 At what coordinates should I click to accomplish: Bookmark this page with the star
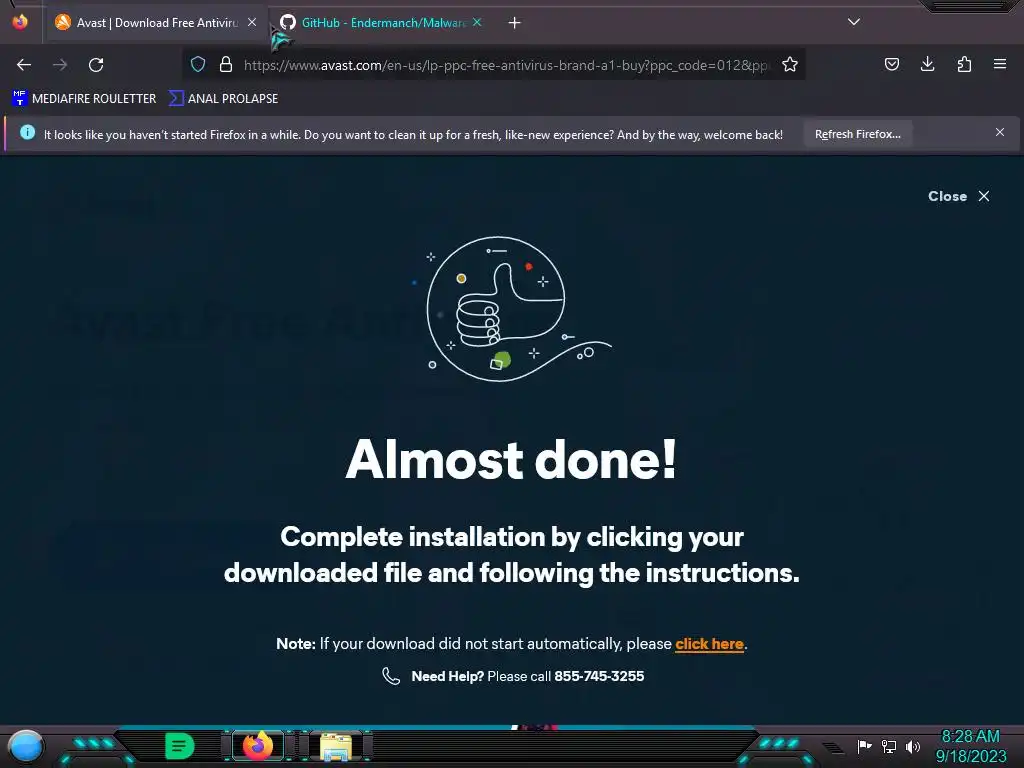(790, 64)
